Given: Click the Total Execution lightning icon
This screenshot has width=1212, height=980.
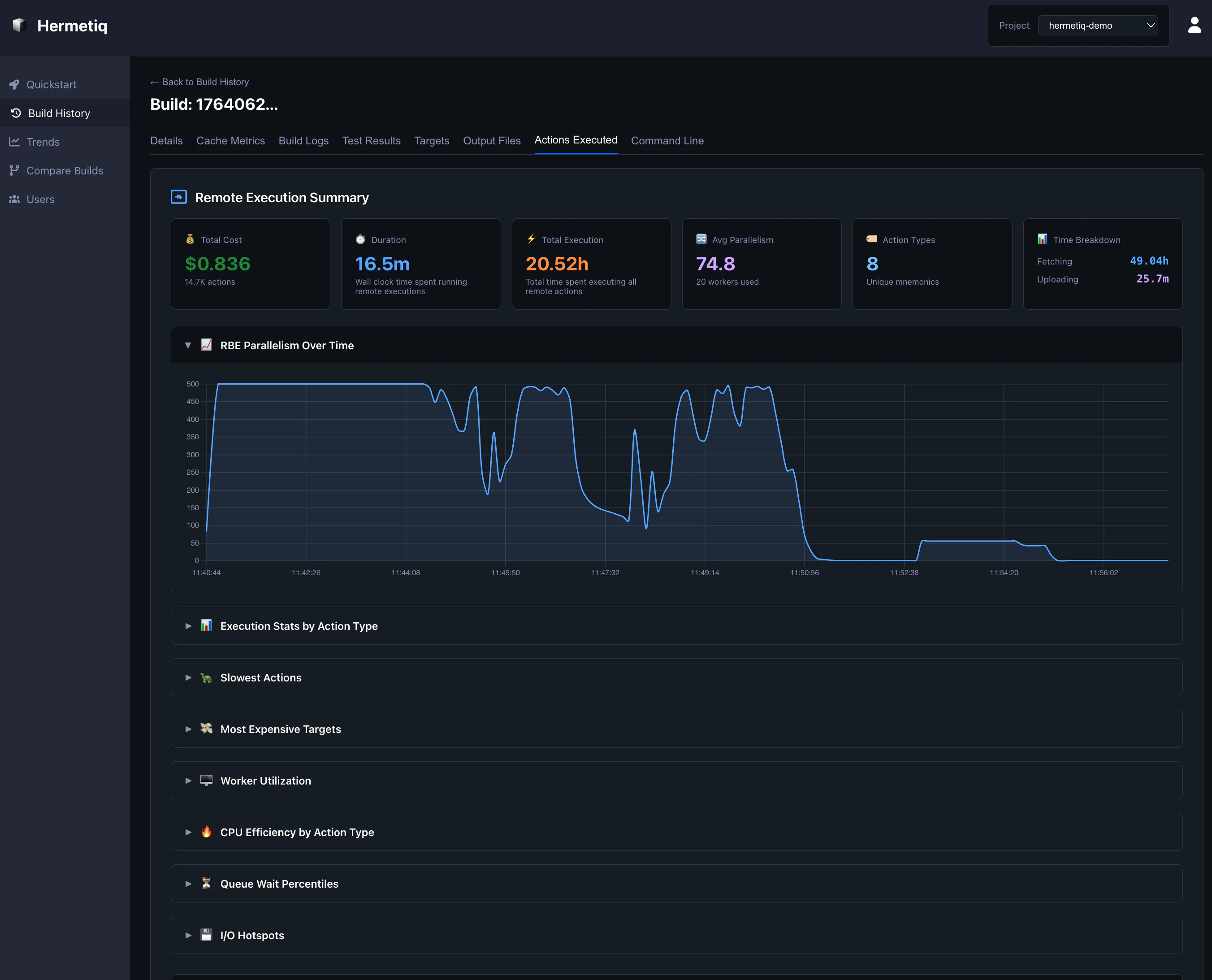Looking at the screenshot, I should pyautogui.click(x=531, y=239).
